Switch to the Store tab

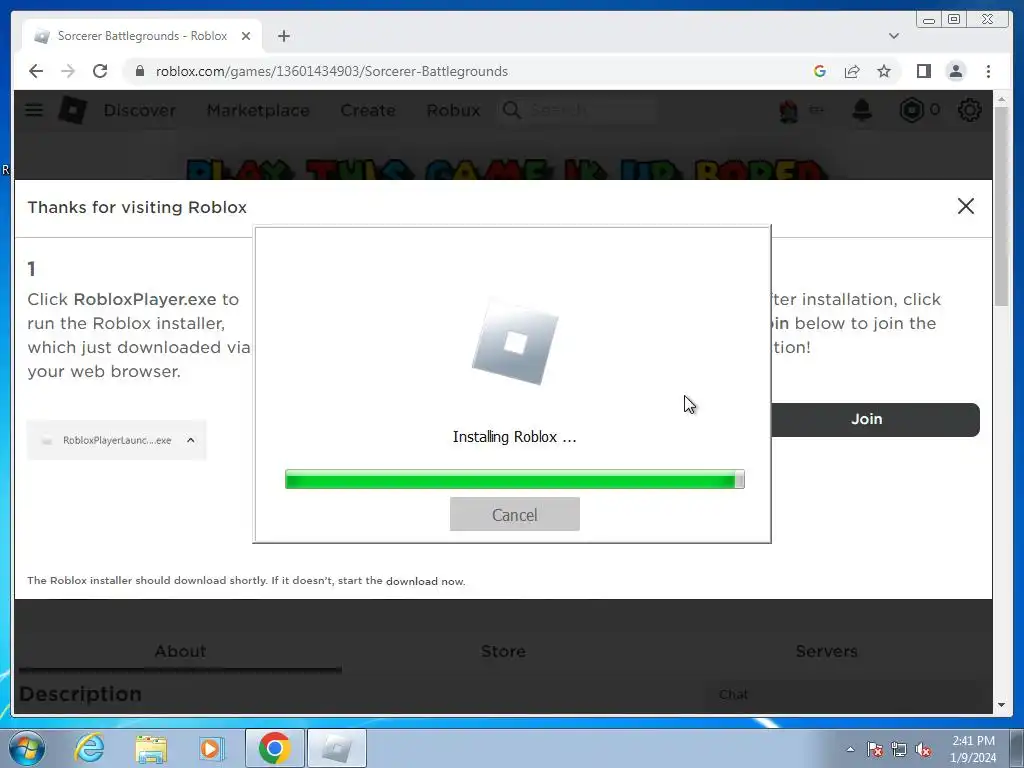[504, 651]
